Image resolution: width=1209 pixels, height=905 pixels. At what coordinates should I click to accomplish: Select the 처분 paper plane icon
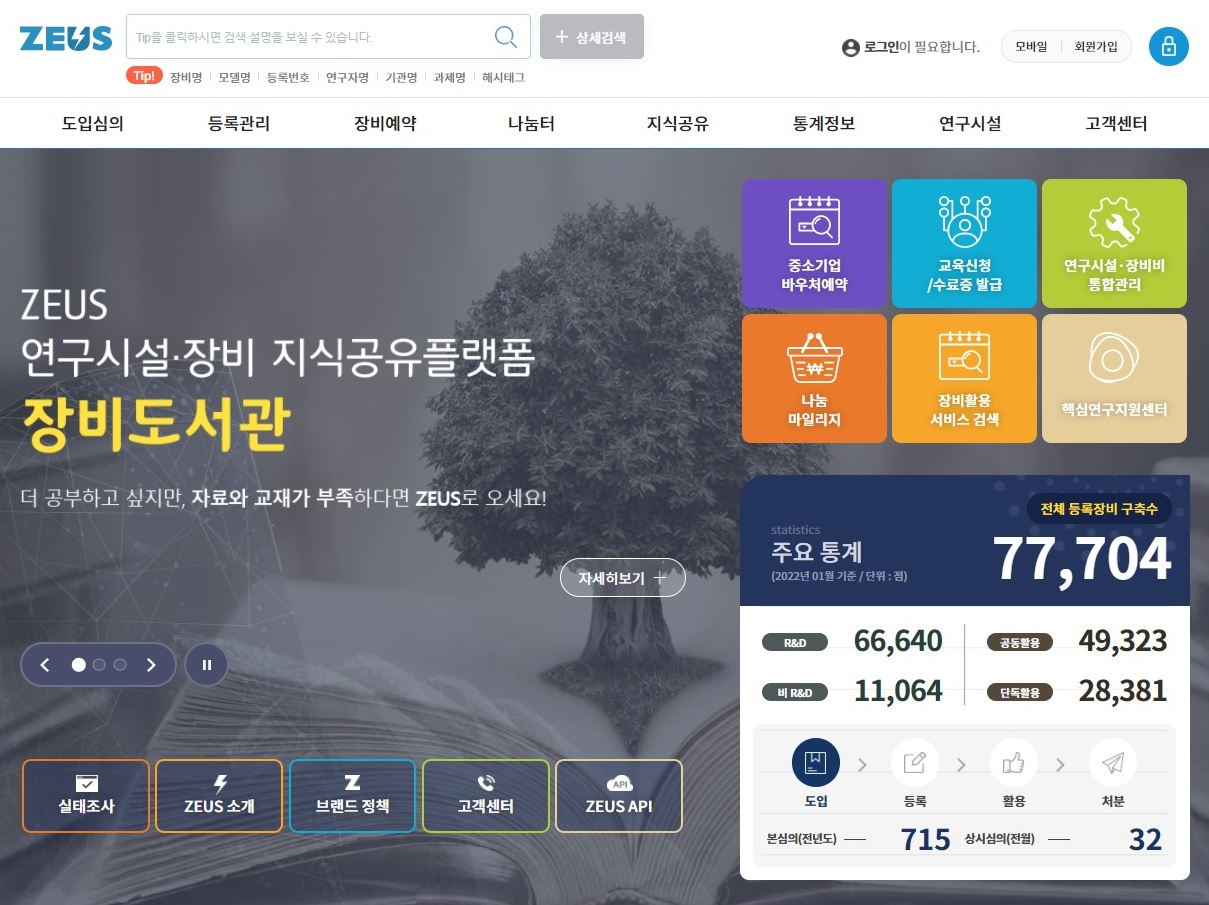point(1112,763)
